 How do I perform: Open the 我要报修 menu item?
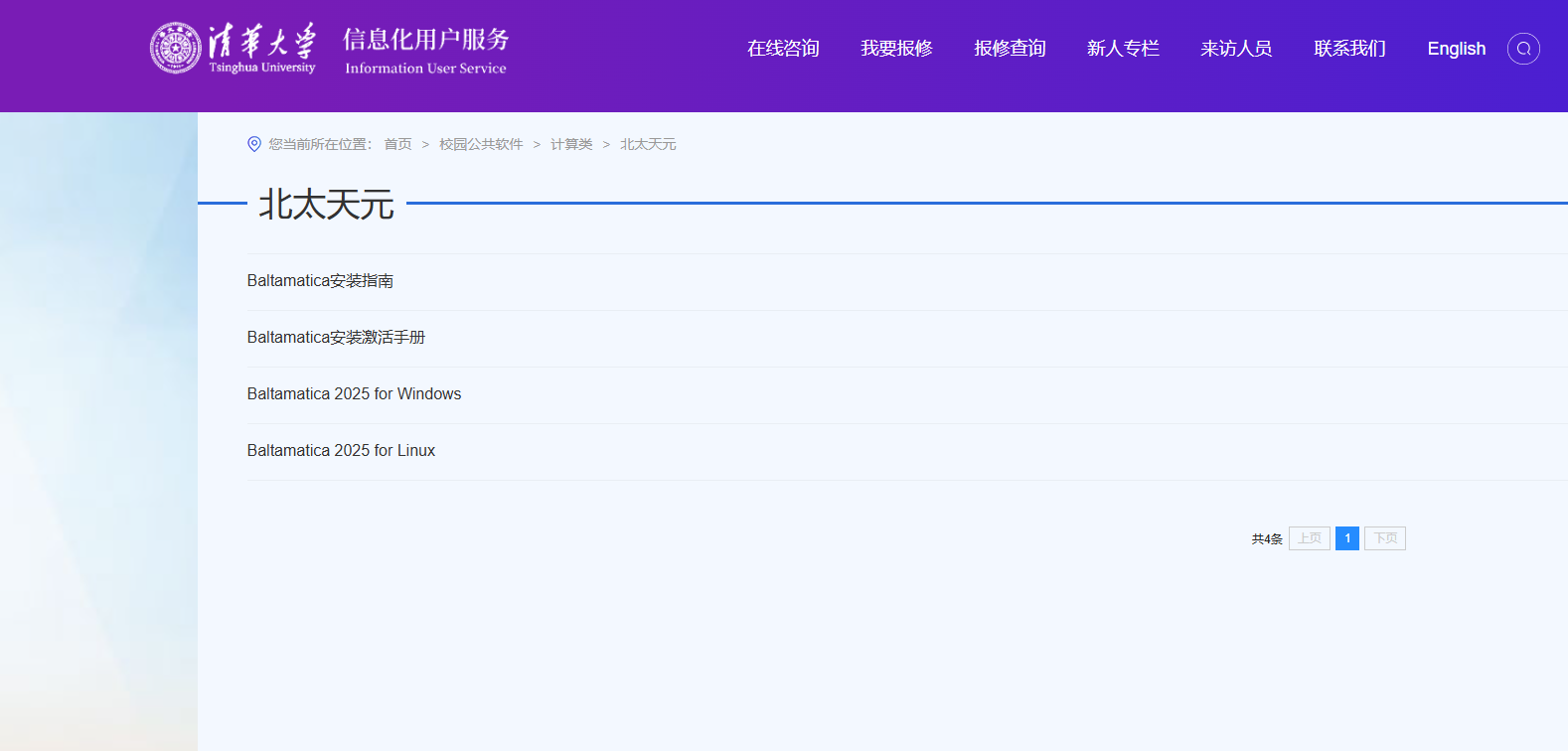tap(896, 49)
